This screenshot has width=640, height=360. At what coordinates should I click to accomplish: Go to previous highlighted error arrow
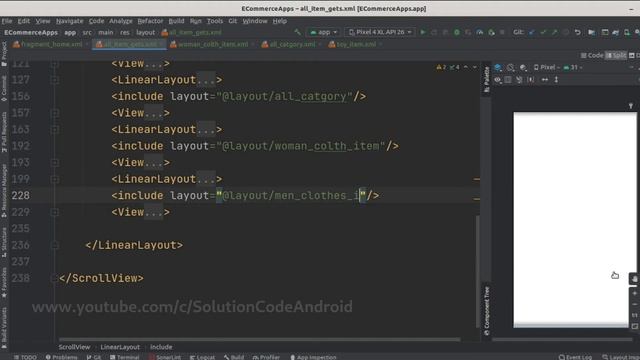pyautogui.click(x=466, y=67)
